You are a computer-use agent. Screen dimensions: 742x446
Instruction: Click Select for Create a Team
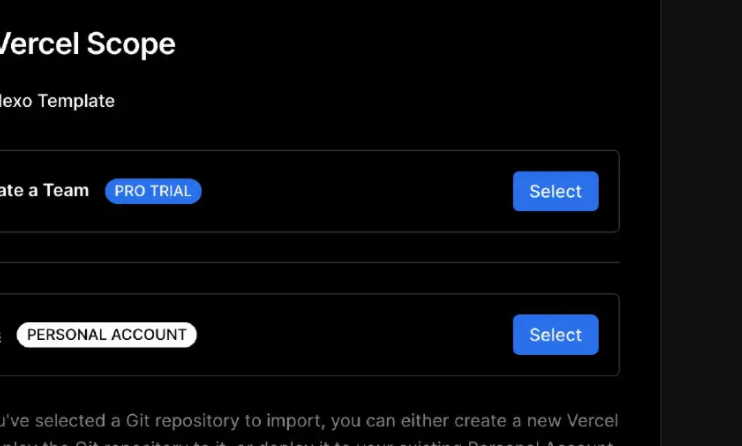[x=555, y=191]
